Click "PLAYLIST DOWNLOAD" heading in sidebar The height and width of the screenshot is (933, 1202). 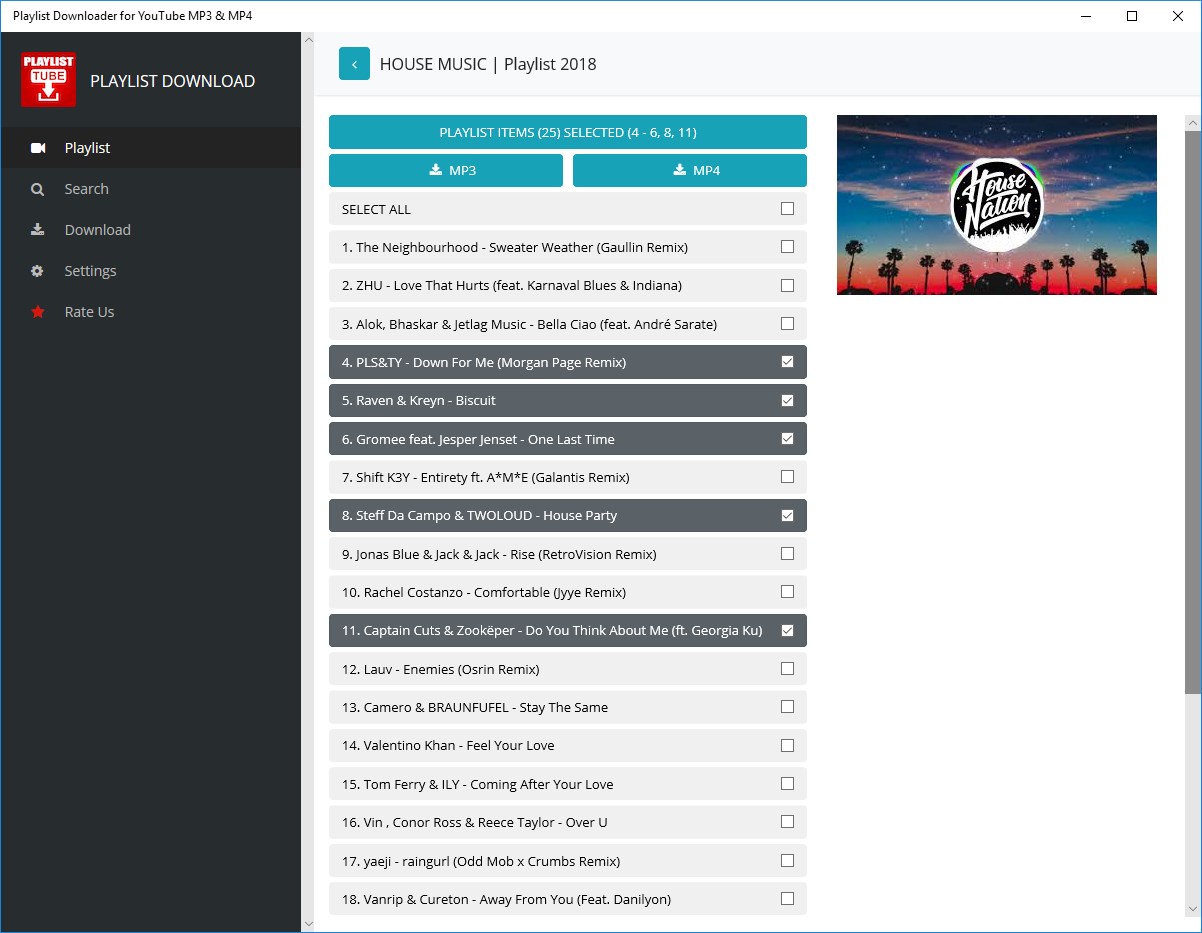coord(173,81)
